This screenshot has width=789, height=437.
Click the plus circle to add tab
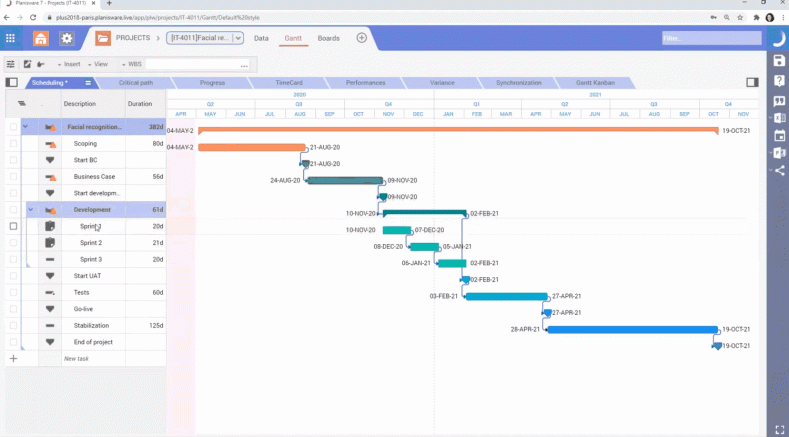361,38
